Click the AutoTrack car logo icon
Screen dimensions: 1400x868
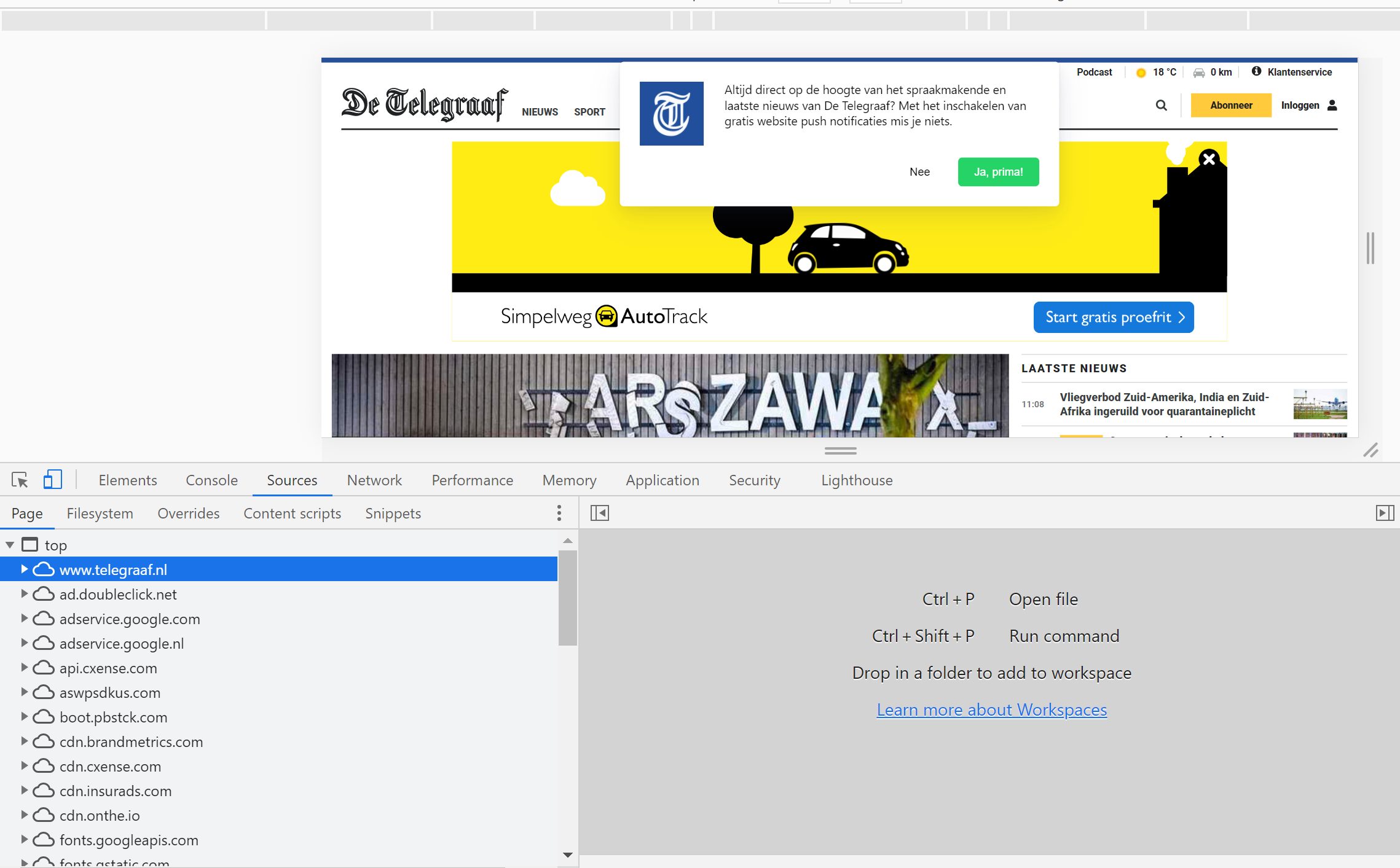pyautogui.click(x=606, y=316)
